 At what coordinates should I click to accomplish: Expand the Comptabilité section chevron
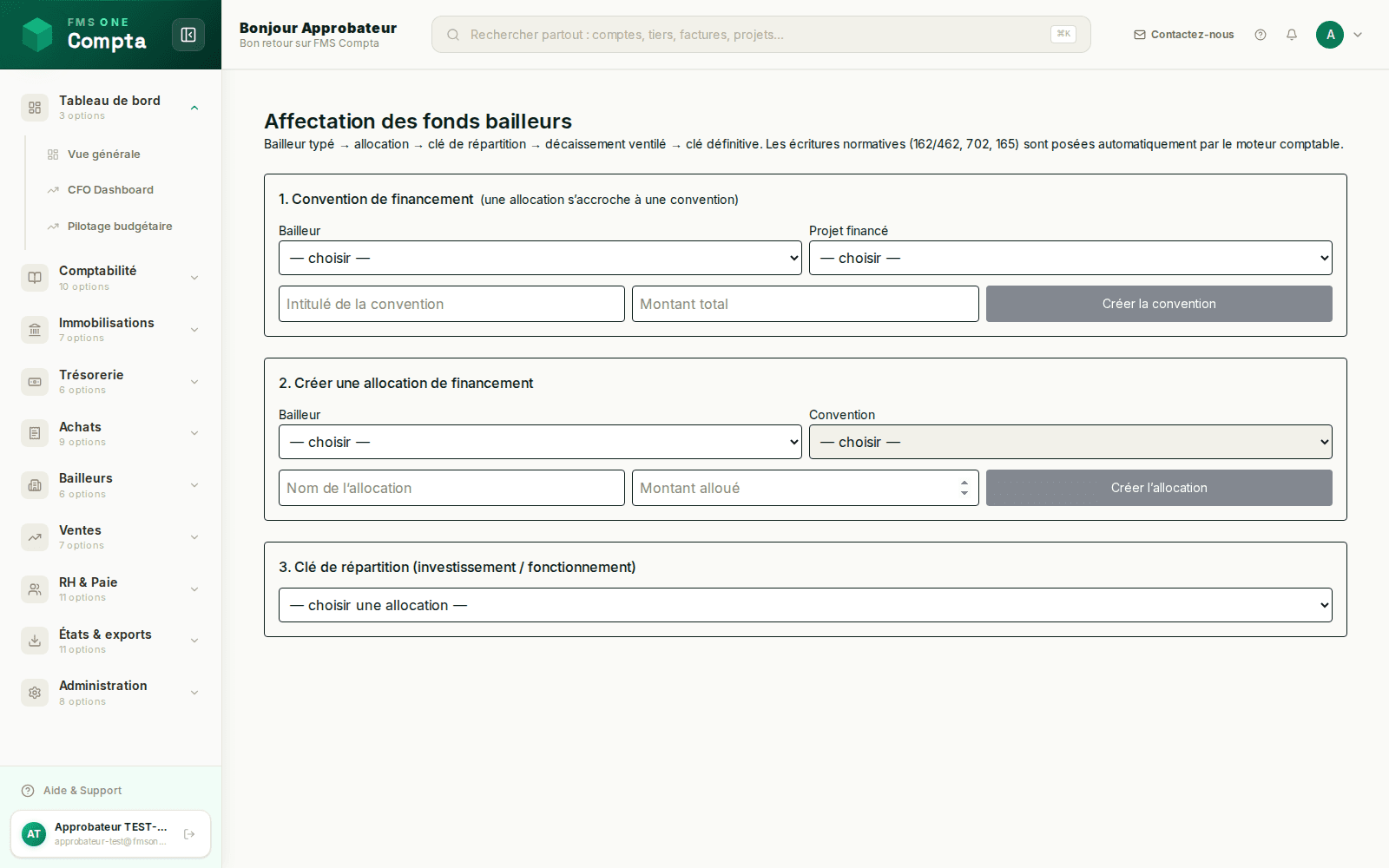[x=194, y=278]
